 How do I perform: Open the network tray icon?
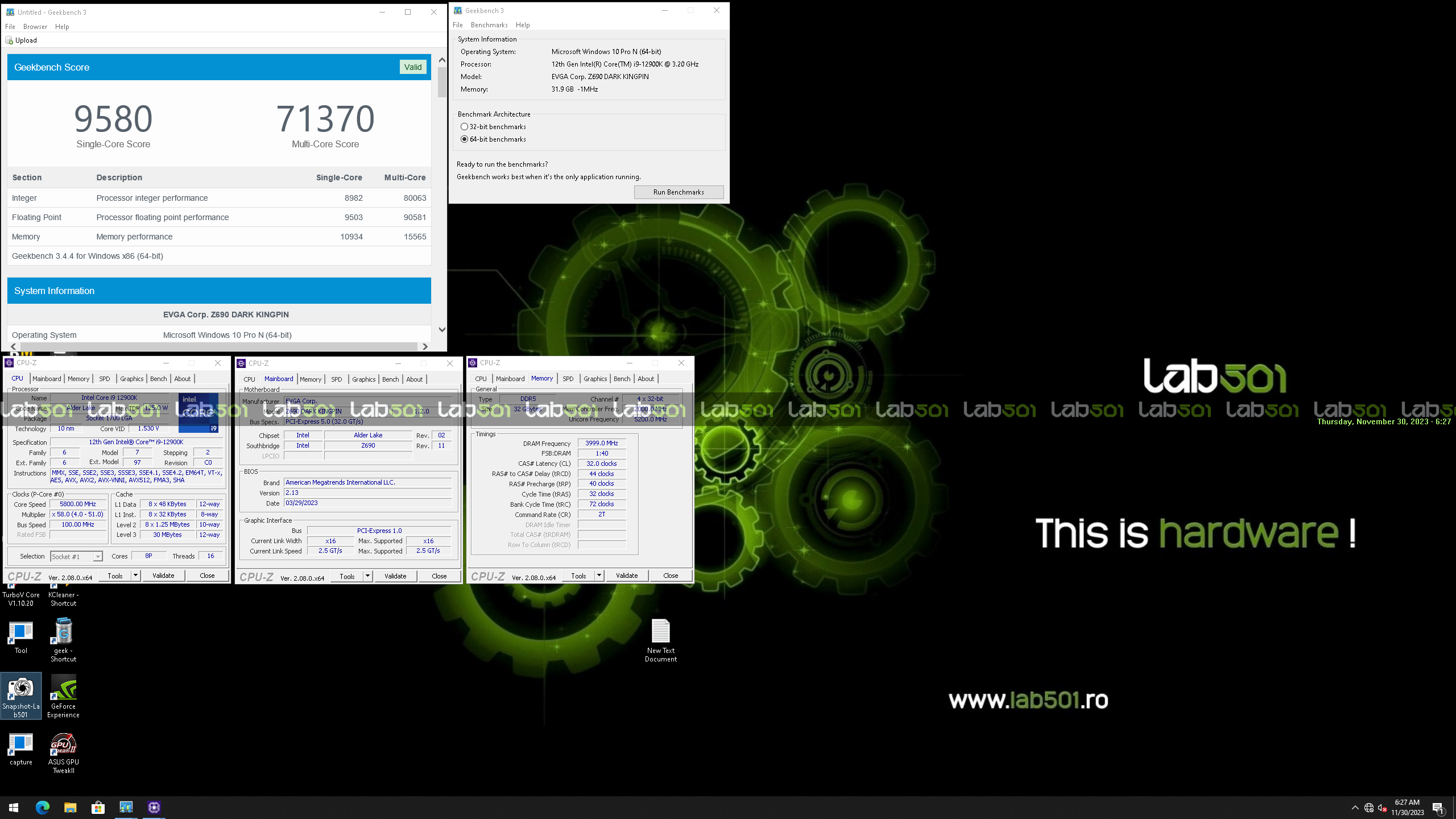1369,808
